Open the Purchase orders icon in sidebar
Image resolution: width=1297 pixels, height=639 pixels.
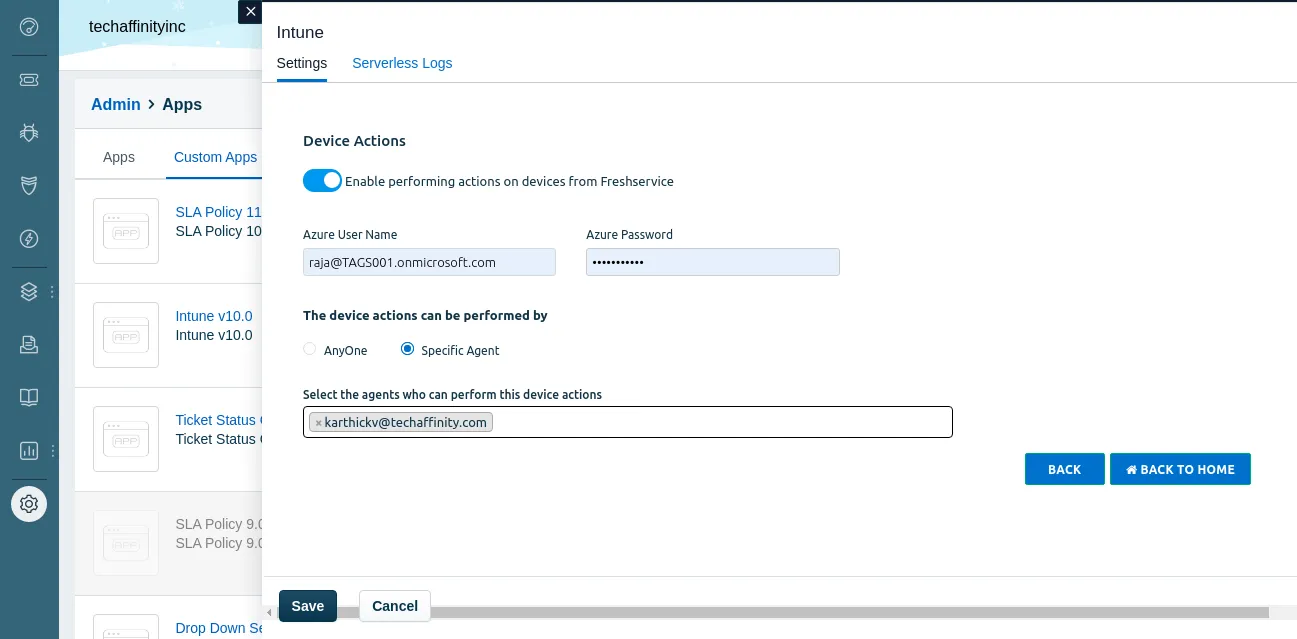(29, 344)
